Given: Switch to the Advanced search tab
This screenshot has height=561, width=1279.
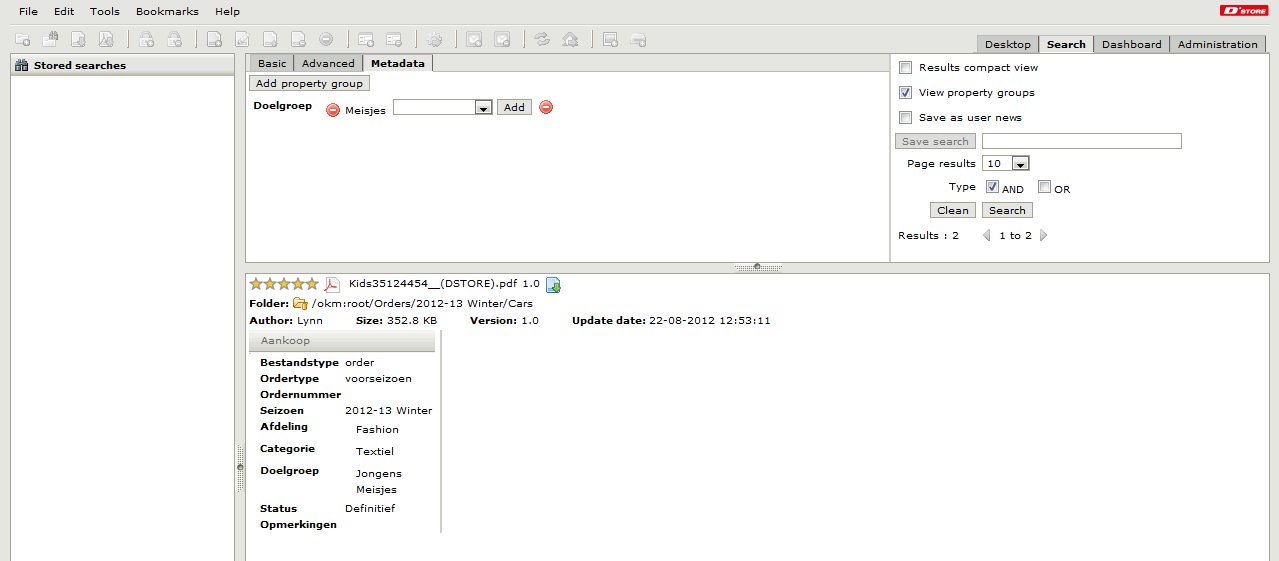Looking at the screenshot, I should pyautogui.click(x=328, y=63).
